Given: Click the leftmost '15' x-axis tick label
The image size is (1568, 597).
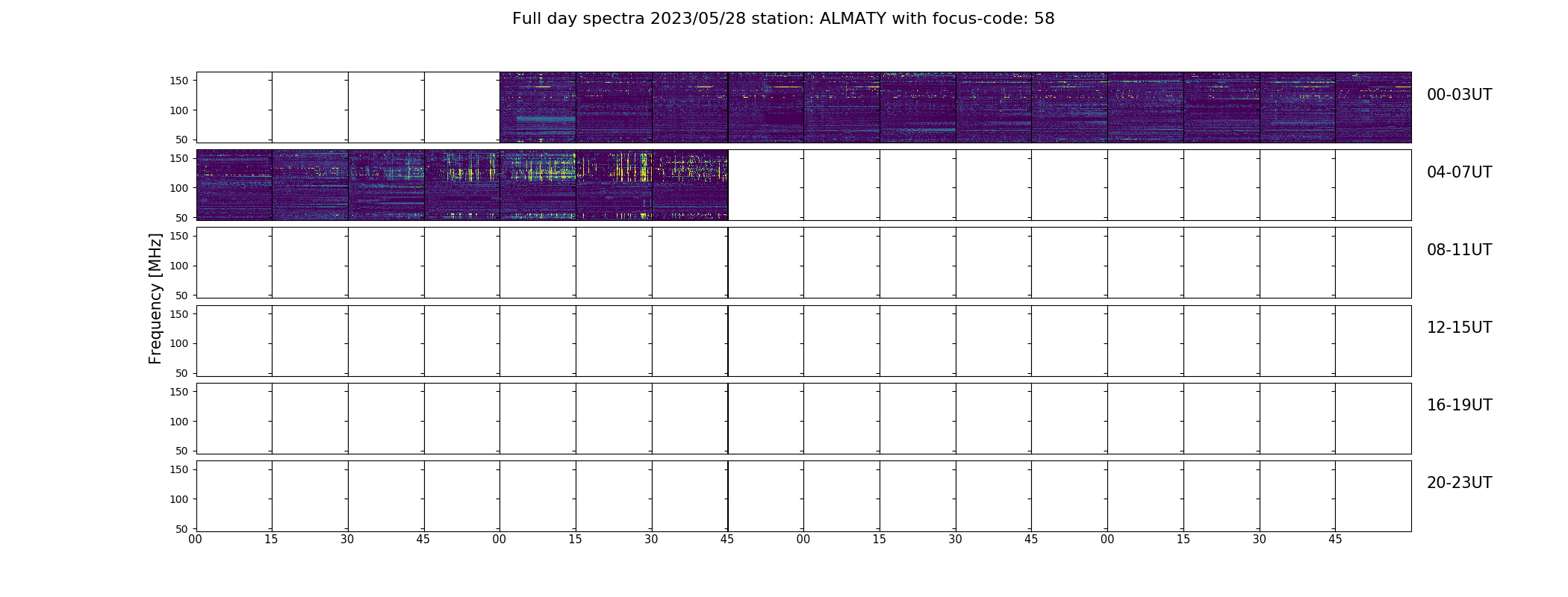Looking at the screenshot, I should pos(271,540).
